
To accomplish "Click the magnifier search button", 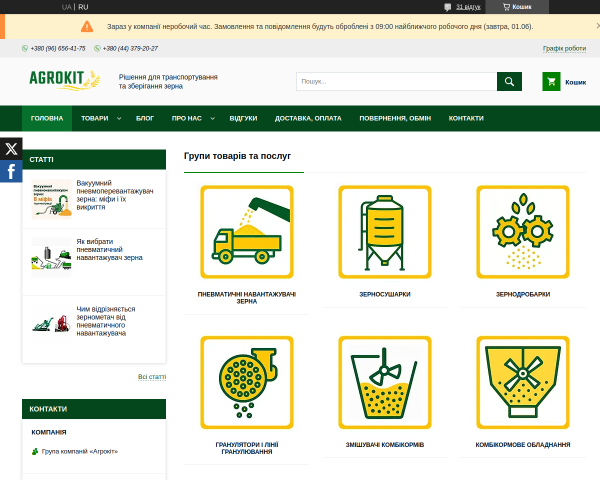I will pos(509,82).
